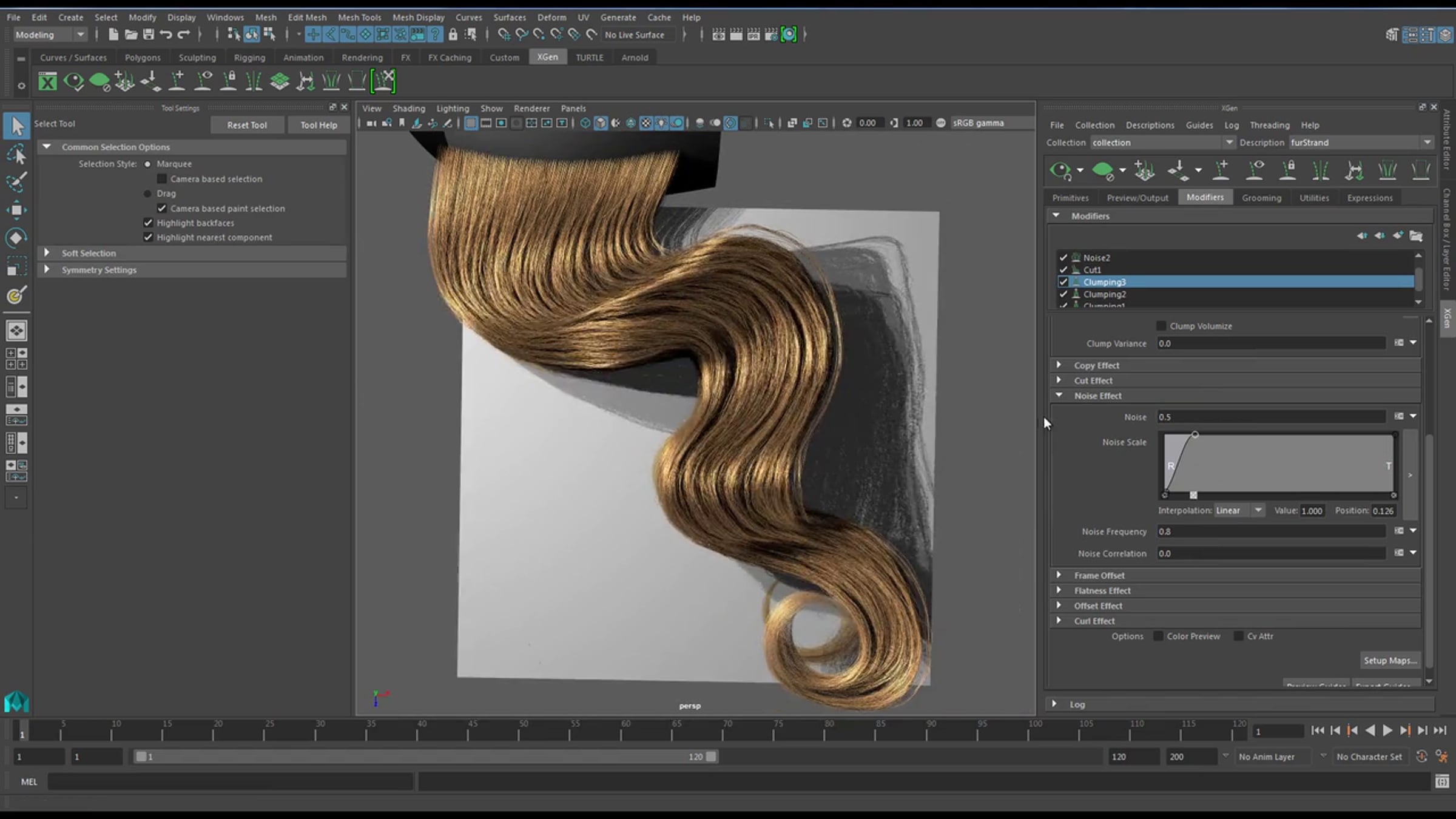Click the Noise value input field
The height and width of the screenshot is (819, 1456).
tap(1271, 417)
